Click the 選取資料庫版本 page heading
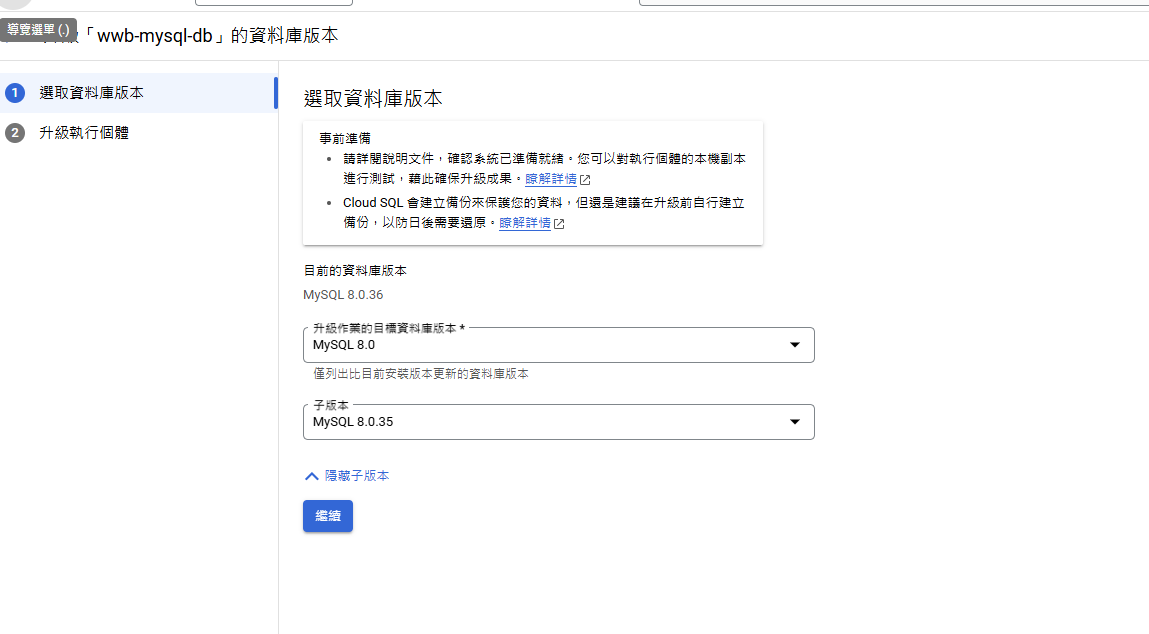 pyautogui.click(x=373, y=99)
